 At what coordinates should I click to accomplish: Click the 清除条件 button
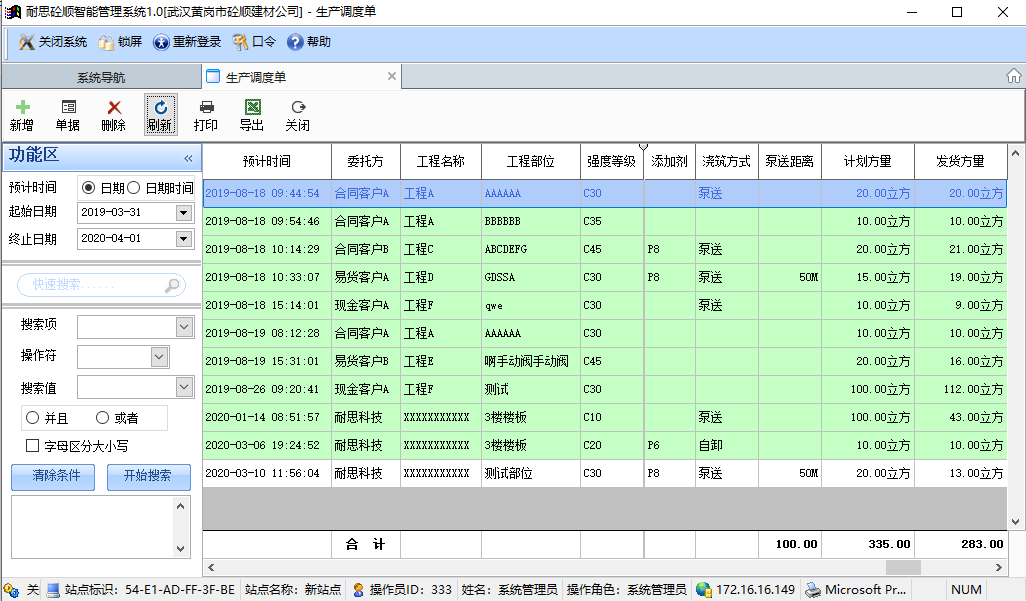click(56, 477)
